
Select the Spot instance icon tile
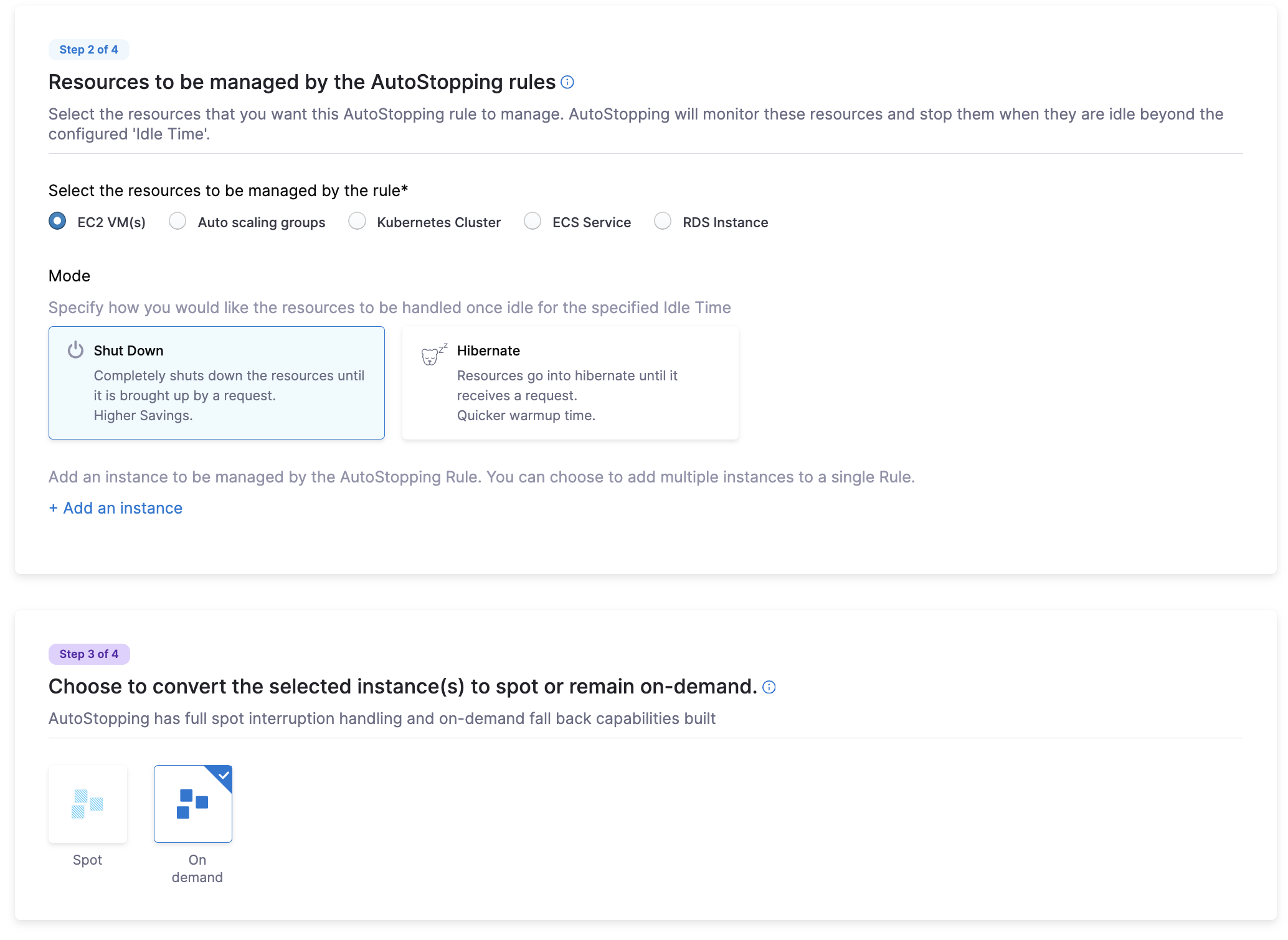tap(88, 804)
